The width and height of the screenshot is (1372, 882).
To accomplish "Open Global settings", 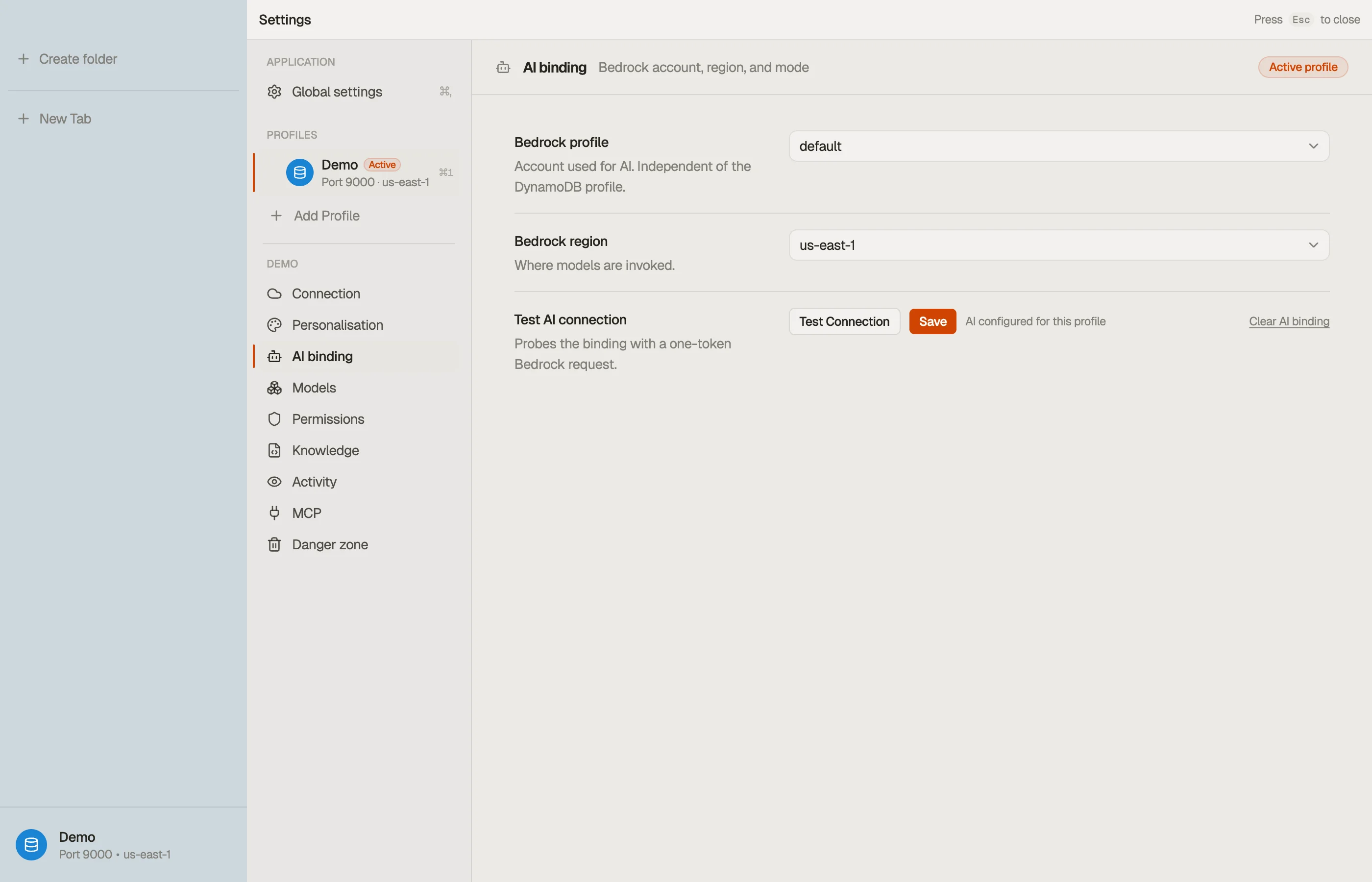I will tap(359, 92).
